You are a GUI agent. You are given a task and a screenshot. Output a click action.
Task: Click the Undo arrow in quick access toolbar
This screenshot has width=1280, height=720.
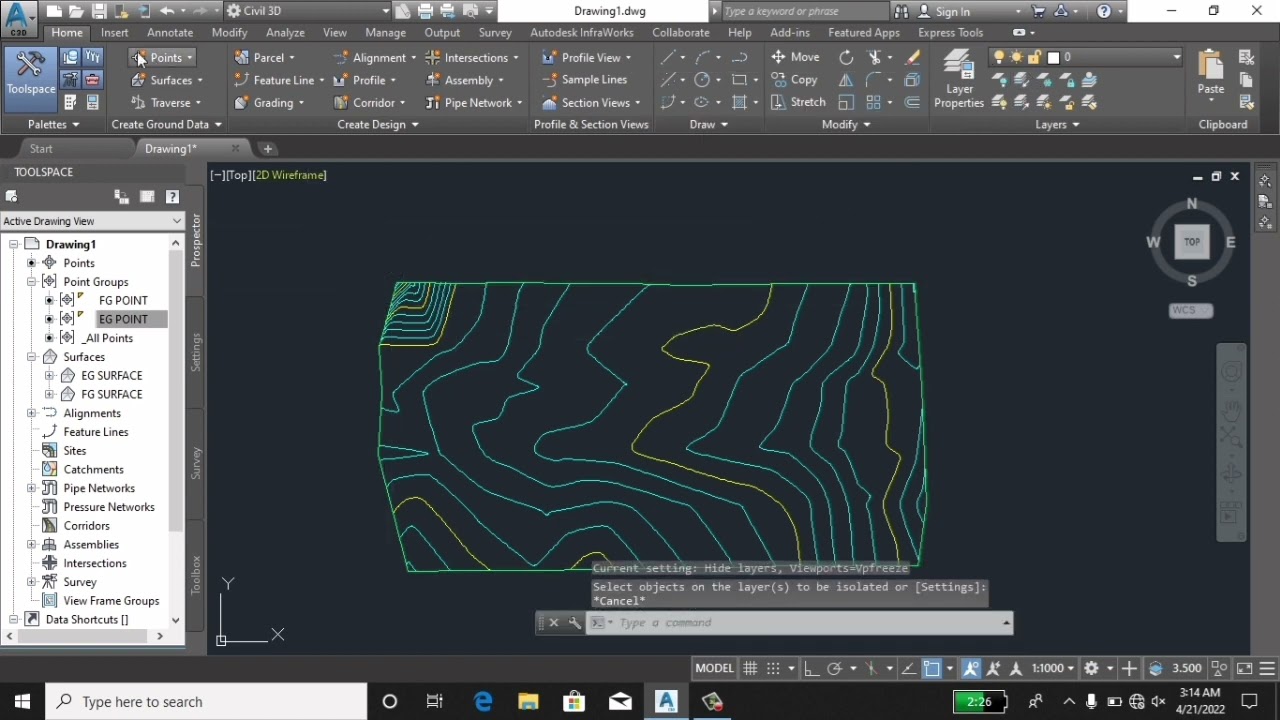(167, 11)
